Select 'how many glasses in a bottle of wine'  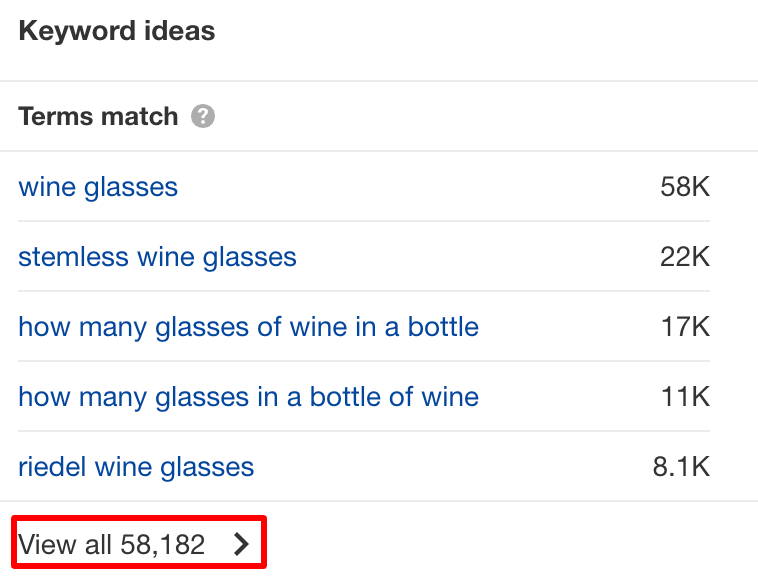248,397
